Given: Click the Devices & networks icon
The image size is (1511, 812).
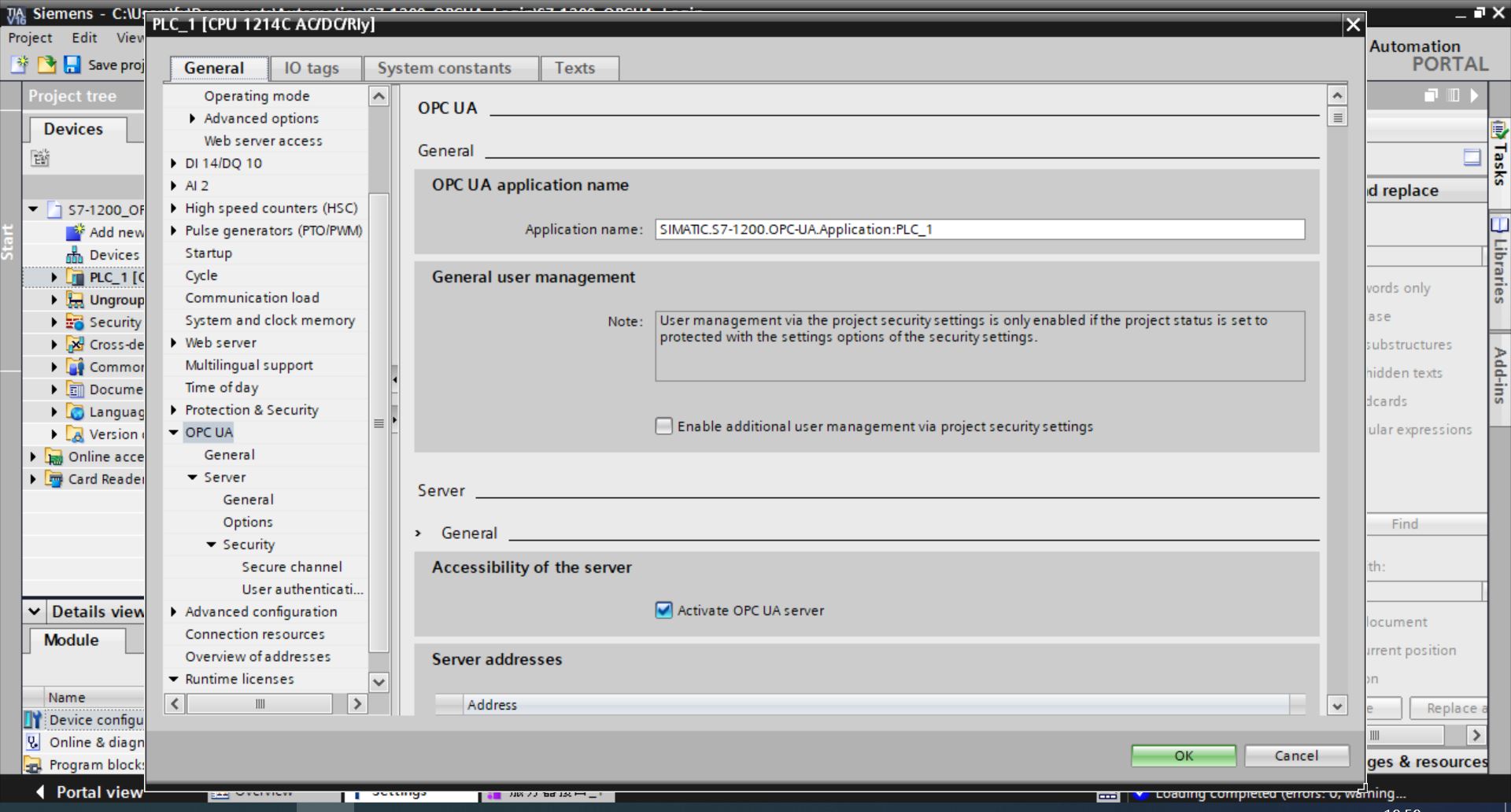Looking at the screenshot, I should [x=75, y=255].
